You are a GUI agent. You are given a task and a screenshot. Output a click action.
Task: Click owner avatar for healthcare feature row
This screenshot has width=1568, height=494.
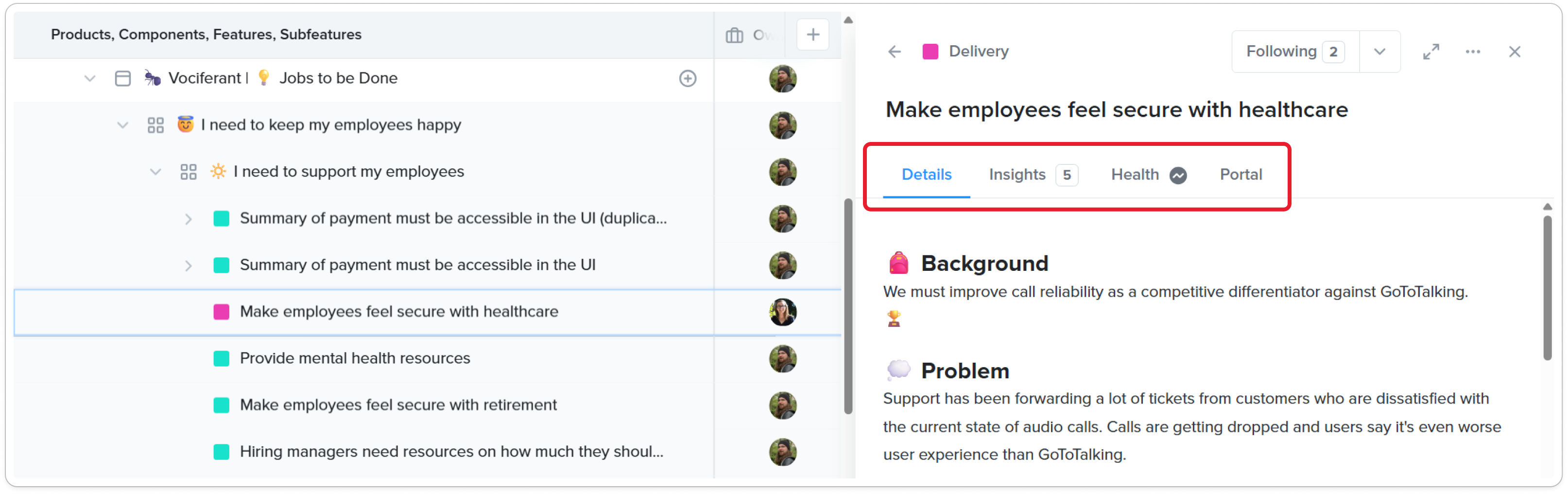tap(782, 312)
